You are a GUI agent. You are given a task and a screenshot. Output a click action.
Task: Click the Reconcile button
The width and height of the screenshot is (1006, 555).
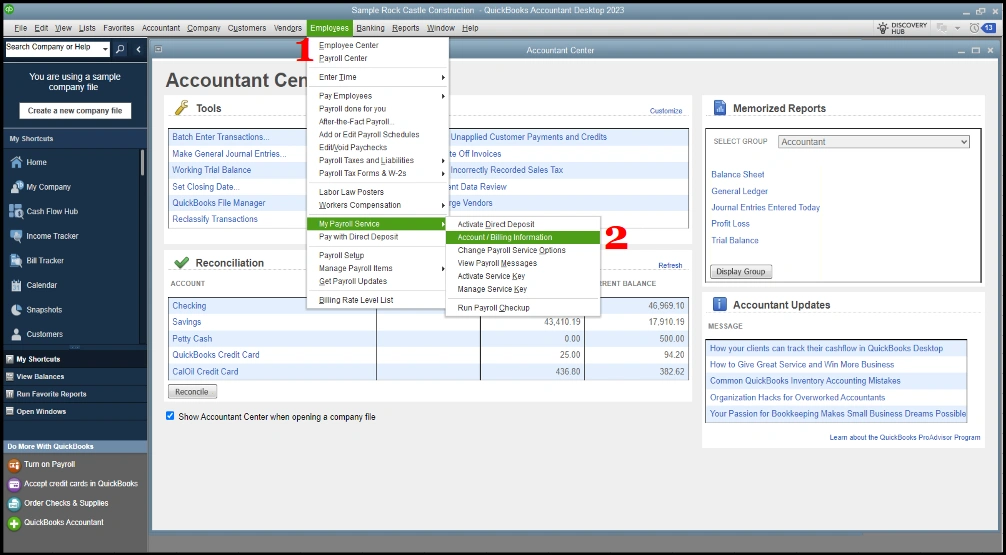(192, 392)
